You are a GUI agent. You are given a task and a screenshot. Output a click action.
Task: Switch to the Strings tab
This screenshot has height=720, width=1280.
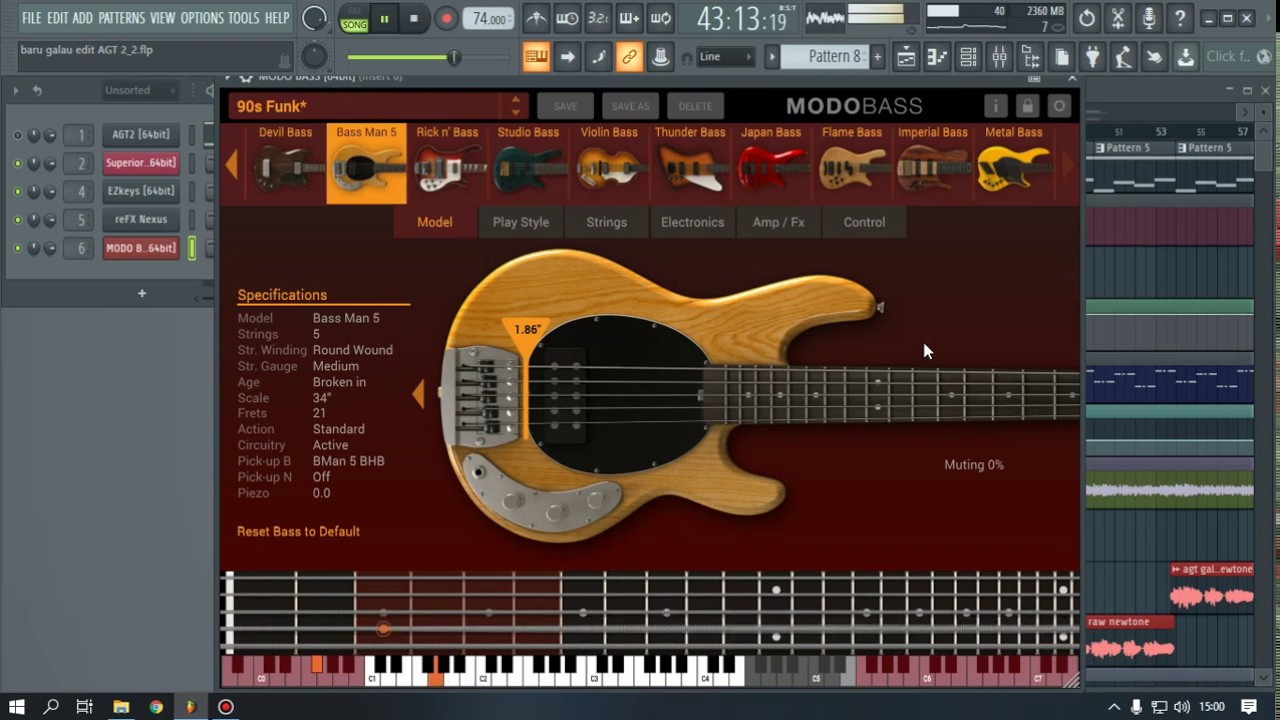606,222
